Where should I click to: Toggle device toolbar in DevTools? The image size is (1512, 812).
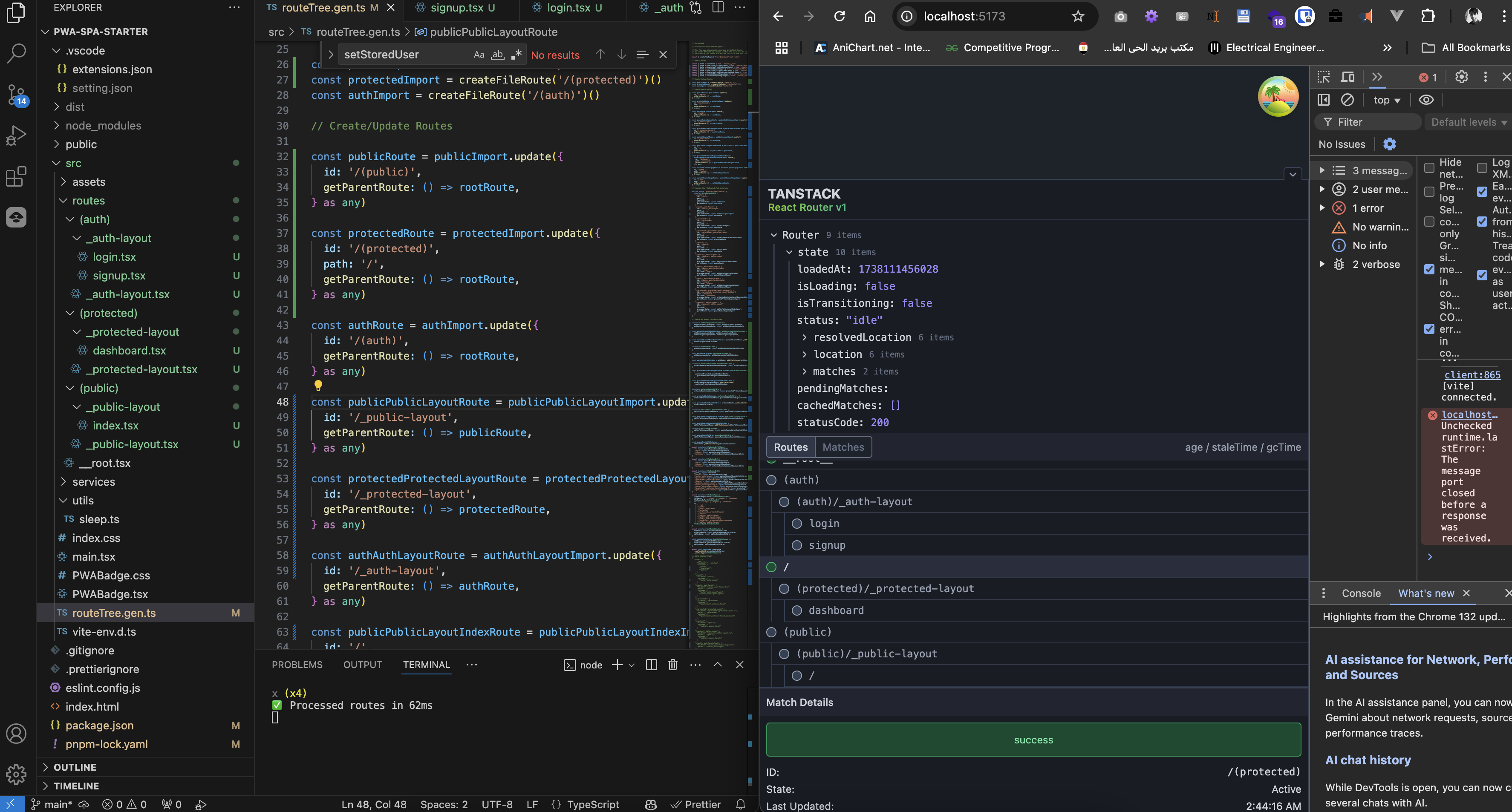tap(1348, 77)
